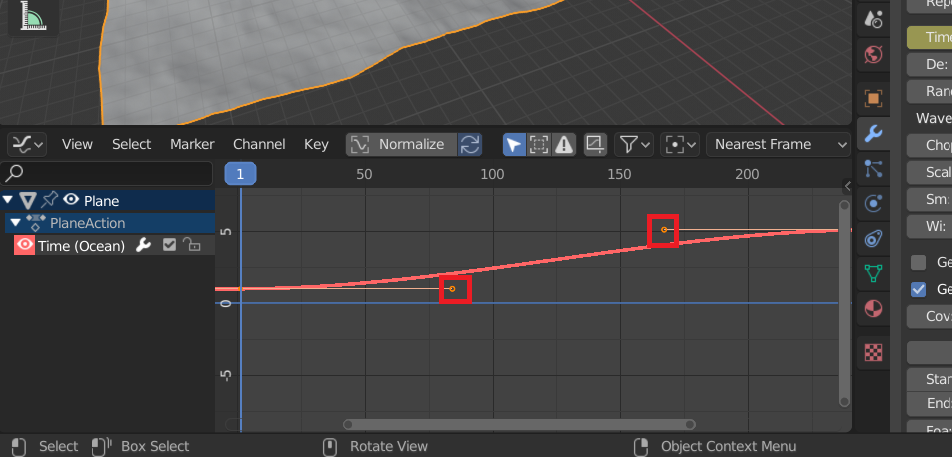Click the PlaneAction action icon
This screenshot has width=952, height=457.
35,223
